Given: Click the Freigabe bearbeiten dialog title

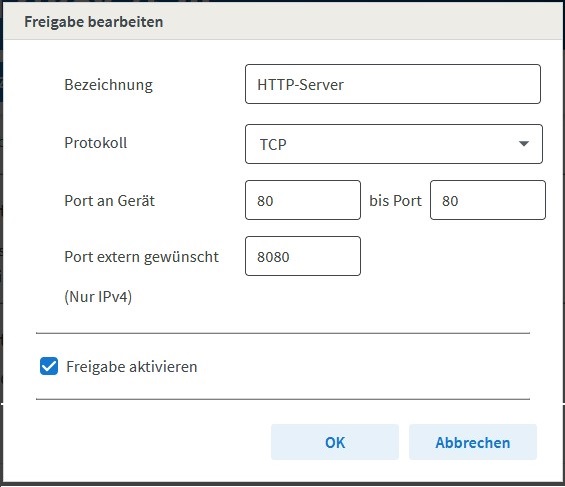Looking at the screenshot, I should tap(94, 22).
